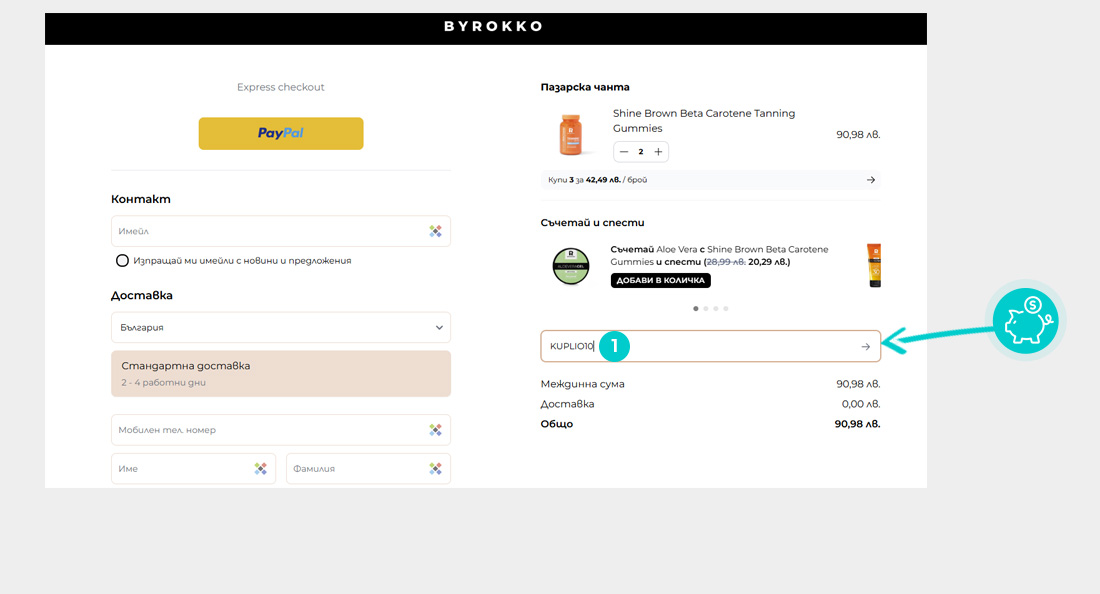Viewport: 1100px width, 594px height.
Task: Click the BYROKKO logo in header
Action: tap(493, 27)
